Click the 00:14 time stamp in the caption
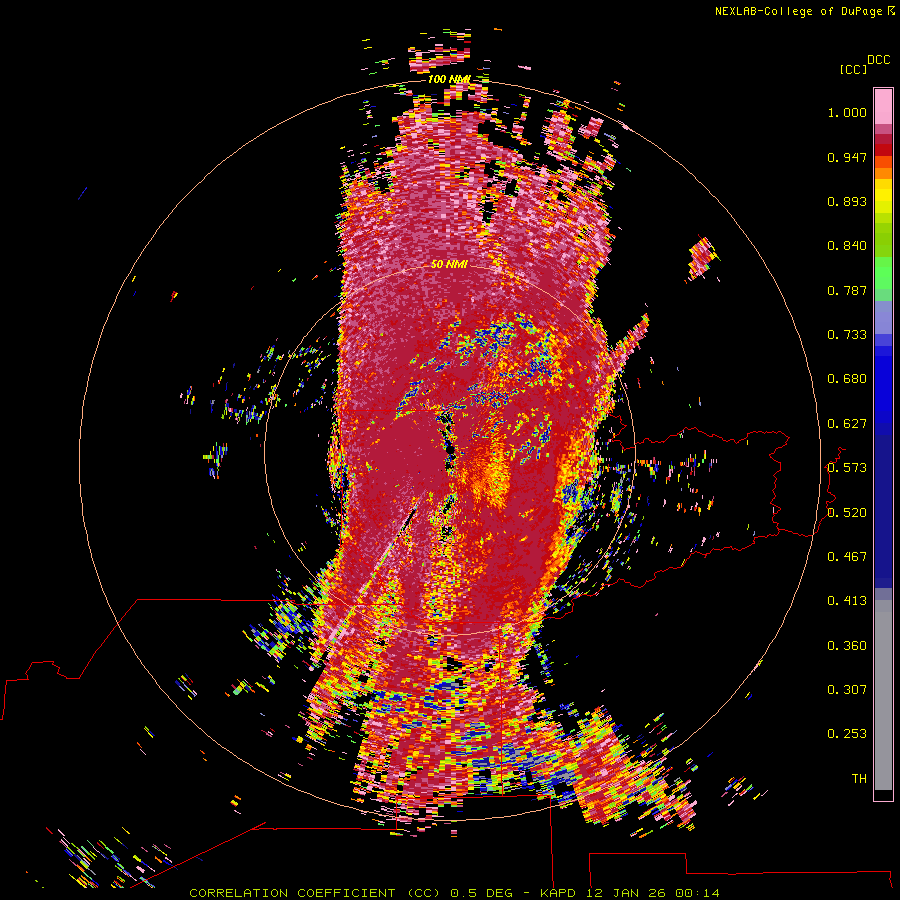This screenshot has height=900, width=900. (697, 893)
